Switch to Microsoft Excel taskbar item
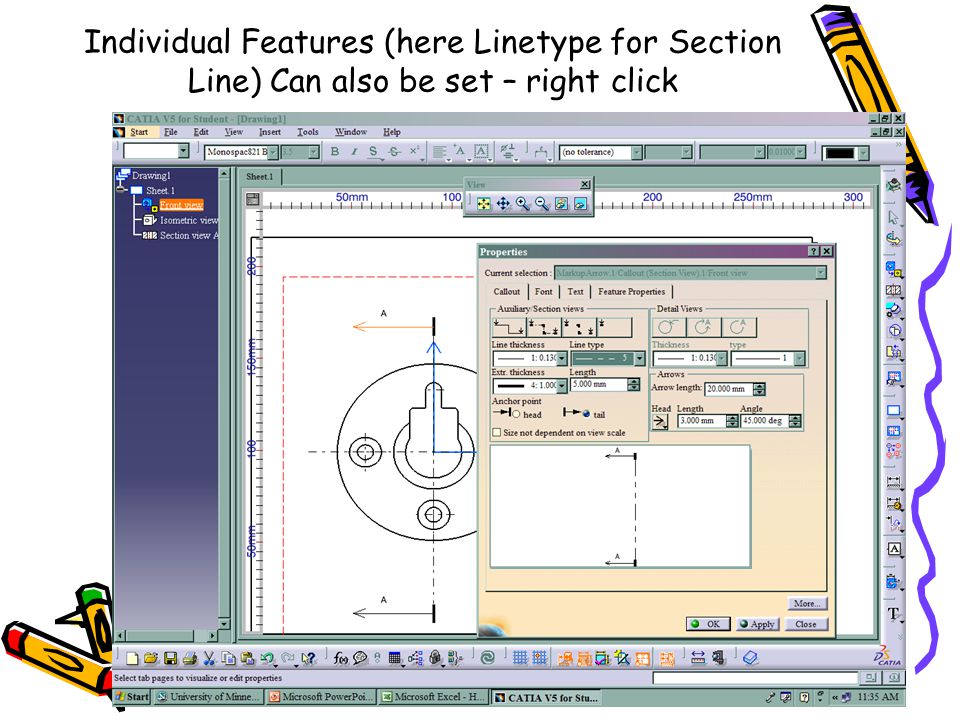Image resolution: width=960 pixels, height=720 pixels. [433, 697]
